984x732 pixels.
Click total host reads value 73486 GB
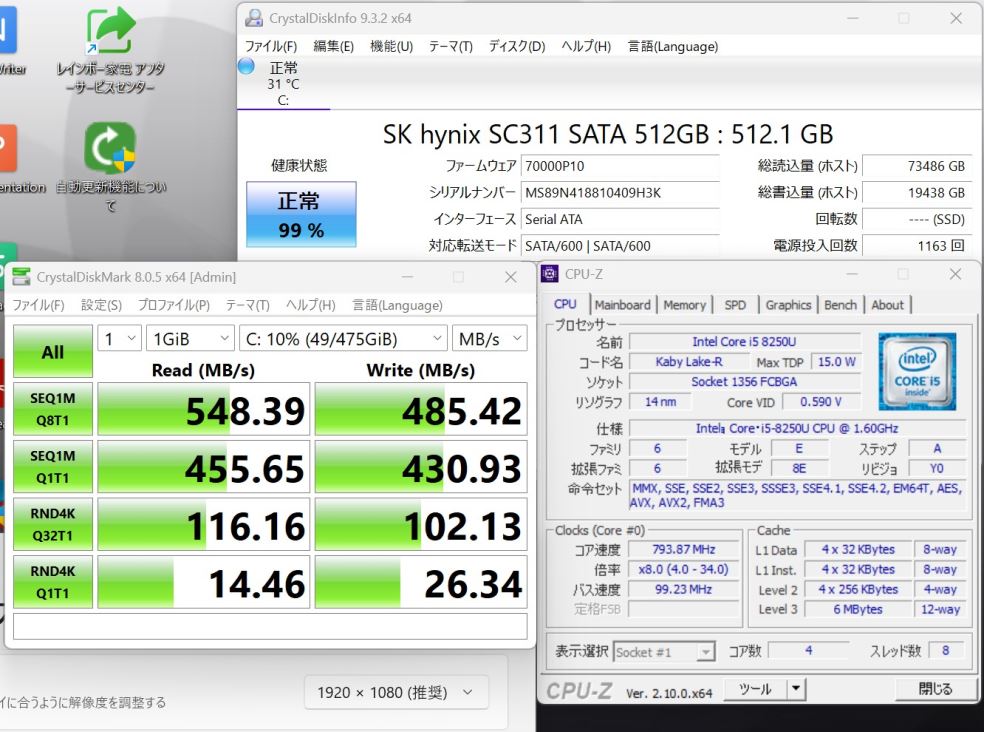click(x=917, y=166)
